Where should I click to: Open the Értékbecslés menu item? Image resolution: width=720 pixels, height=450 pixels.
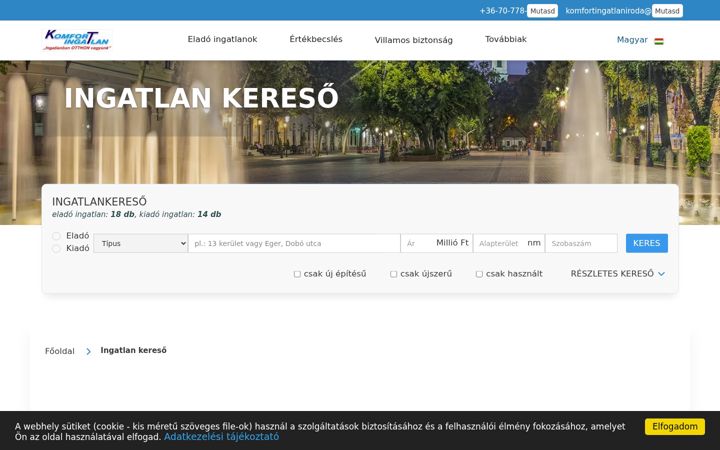[x=316, y=39]
